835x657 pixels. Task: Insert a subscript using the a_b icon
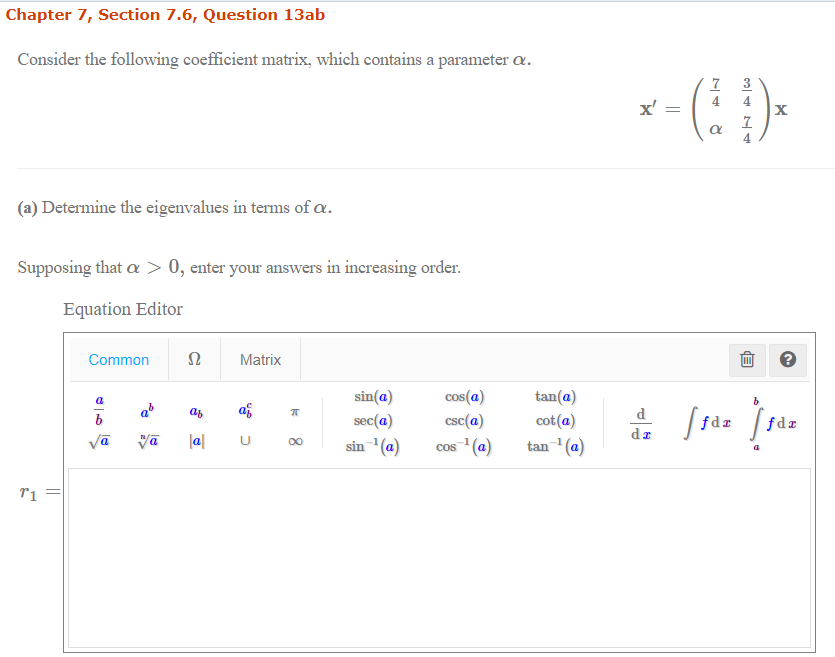coord(194,410)
